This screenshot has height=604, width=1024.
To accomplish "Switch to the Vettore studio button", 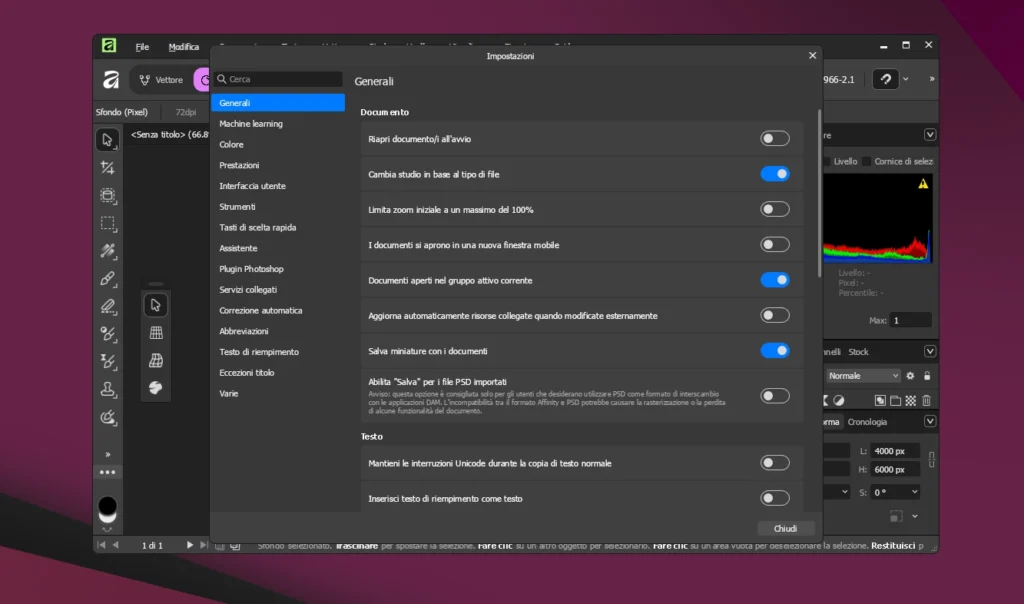I will 161,80.
